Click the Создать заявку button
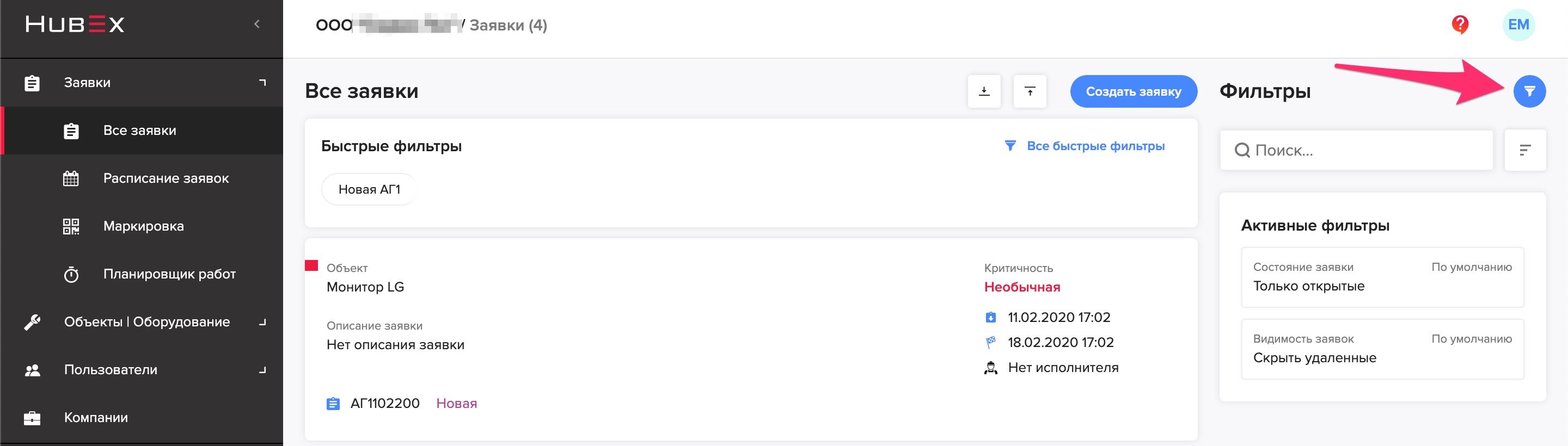The width and height of the screenshot is (1568, 446). pyautogui.click(x=1134, y=91)
